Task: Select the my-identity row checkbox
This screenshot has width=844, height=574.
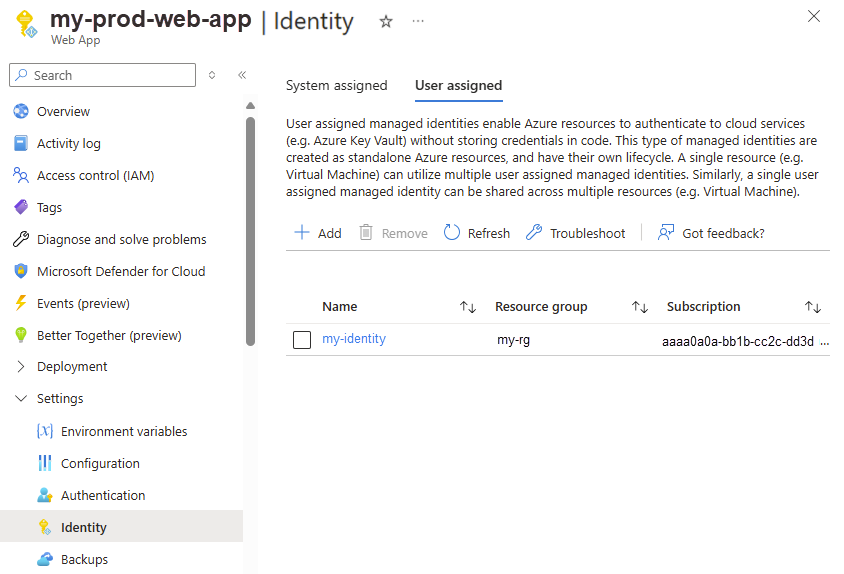Action: click(302, 340)
